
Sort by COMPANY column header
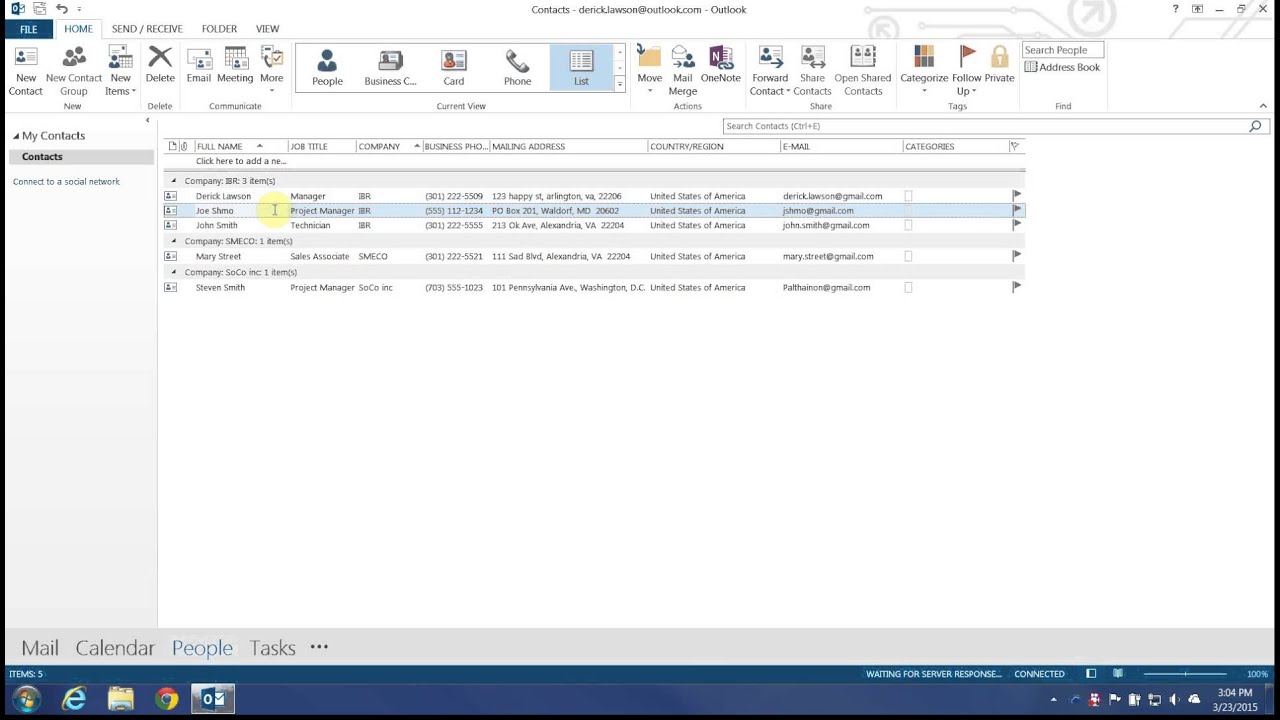pyautogui.click(x=389, y=146)
